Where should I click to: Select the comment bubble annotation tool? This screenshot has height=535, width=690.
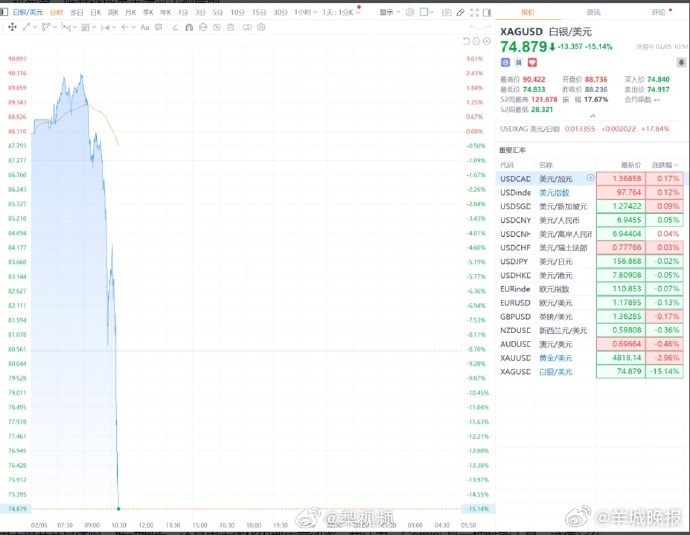pyautogui.click(x=158, y=27)
